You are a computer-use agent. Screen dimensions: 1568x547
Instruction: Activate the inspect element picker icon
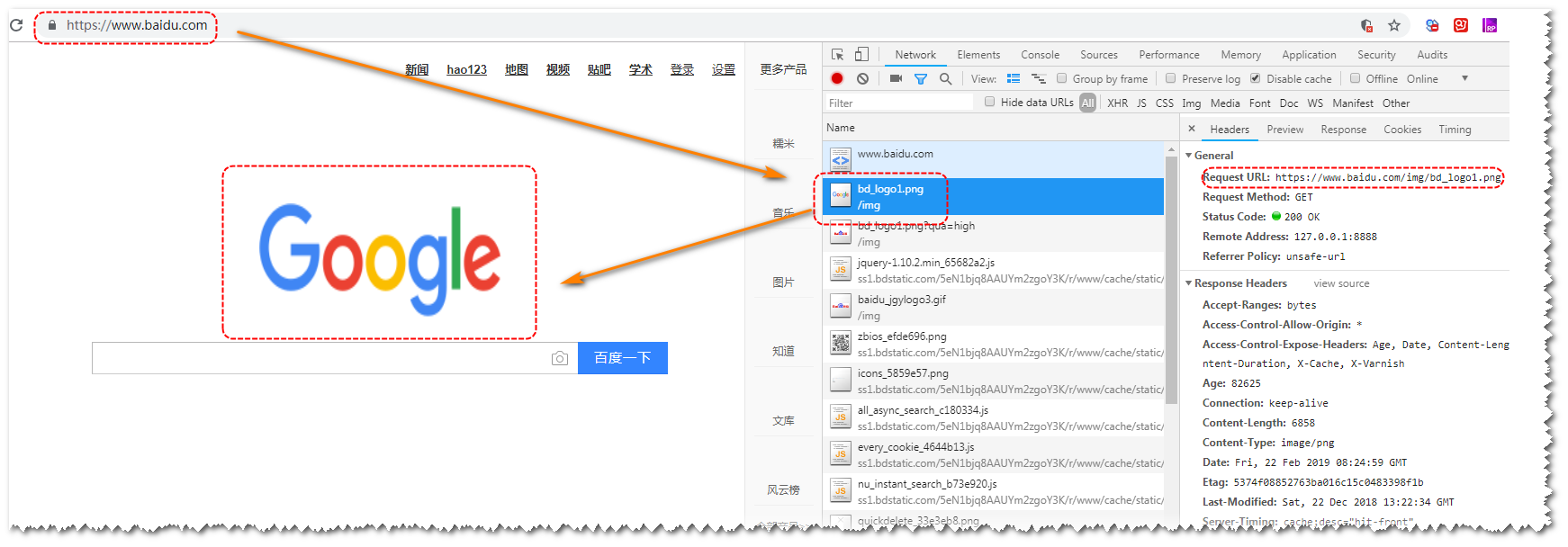click(838, 55)
